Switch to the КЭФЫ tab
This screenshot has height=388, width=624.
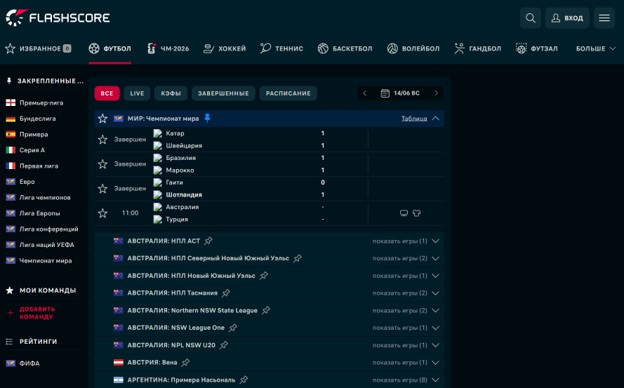point(171,93)
